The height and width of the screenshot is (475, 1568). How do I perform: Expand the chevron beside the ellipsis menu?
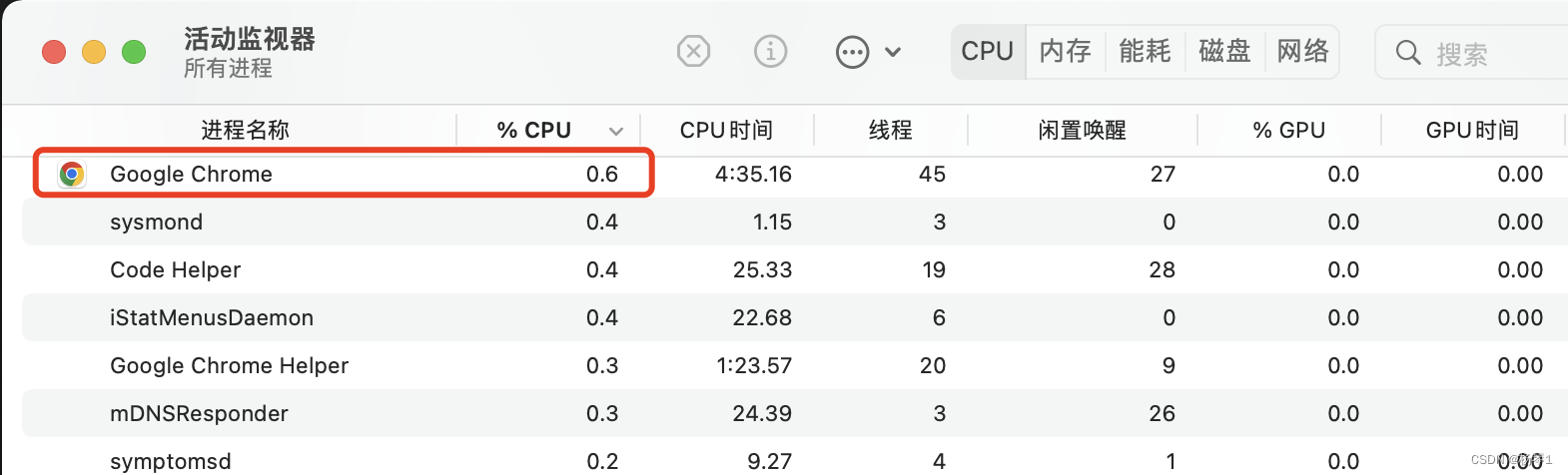click(893, 52)
